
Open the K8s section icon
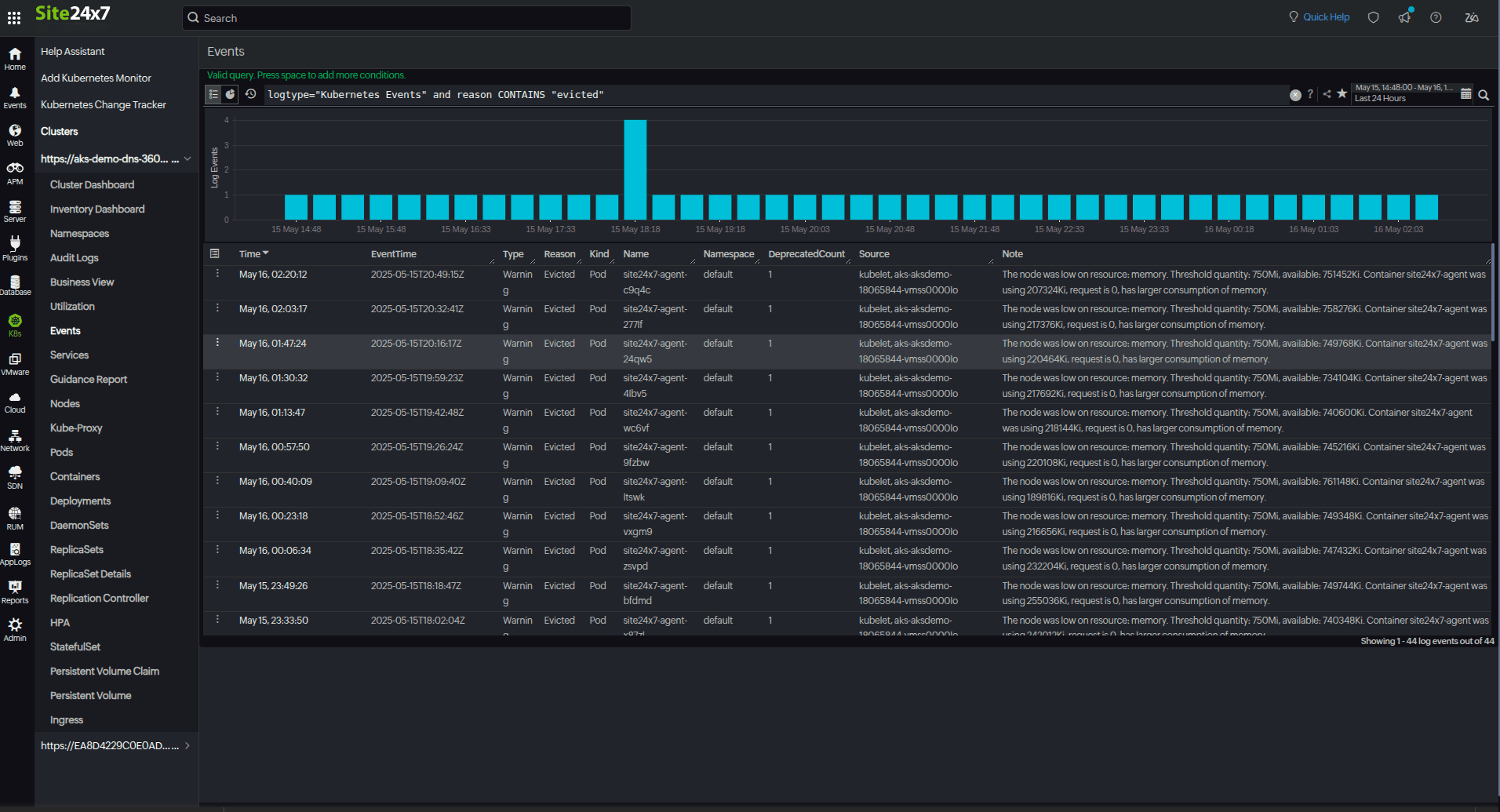tap(15, 325)
